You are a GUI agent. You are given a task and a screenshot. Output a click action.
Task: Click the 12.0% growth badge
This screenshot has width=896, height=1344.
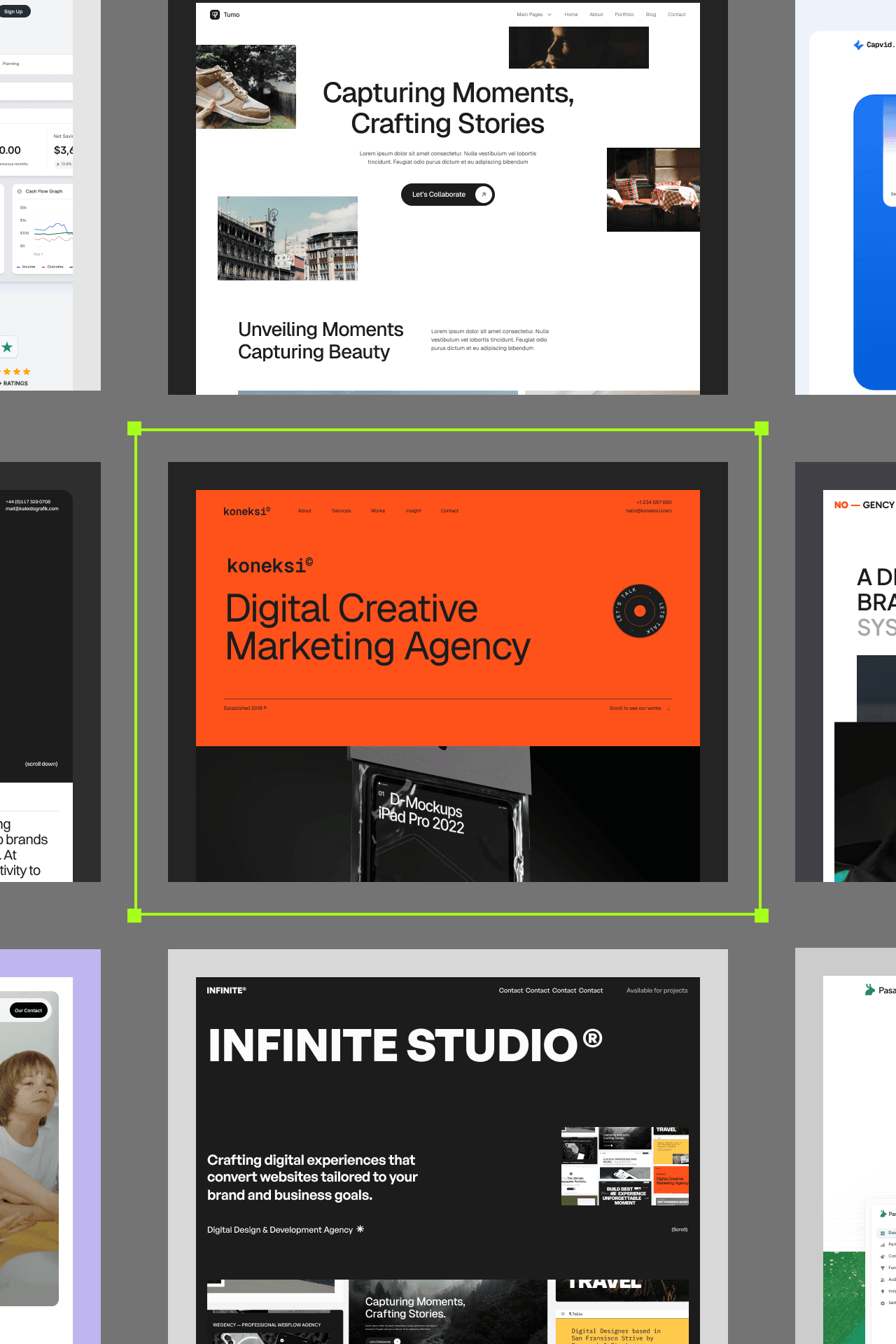(x=64, y=164)
